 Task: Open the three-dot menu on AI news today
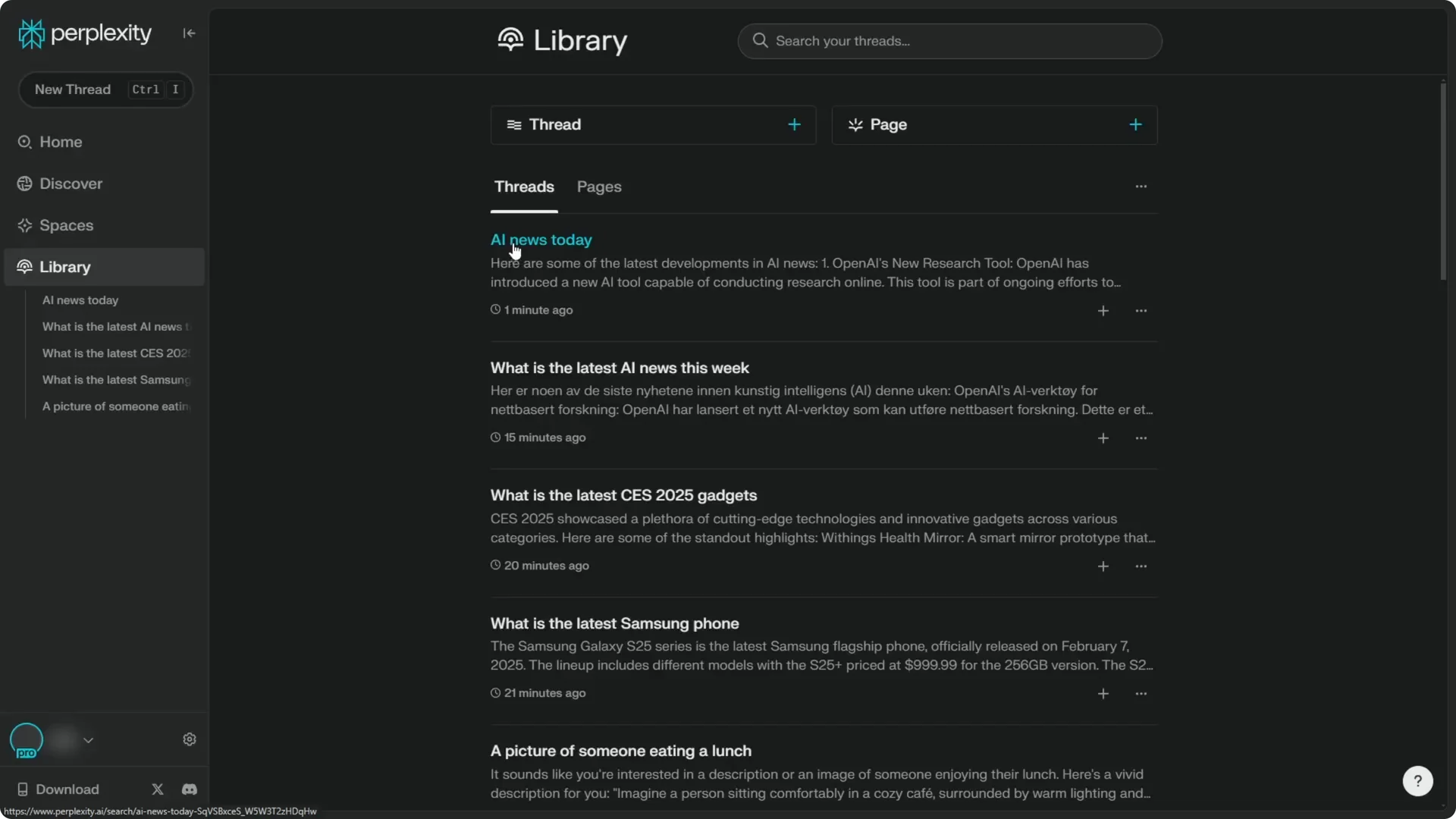coord(1141,310)
